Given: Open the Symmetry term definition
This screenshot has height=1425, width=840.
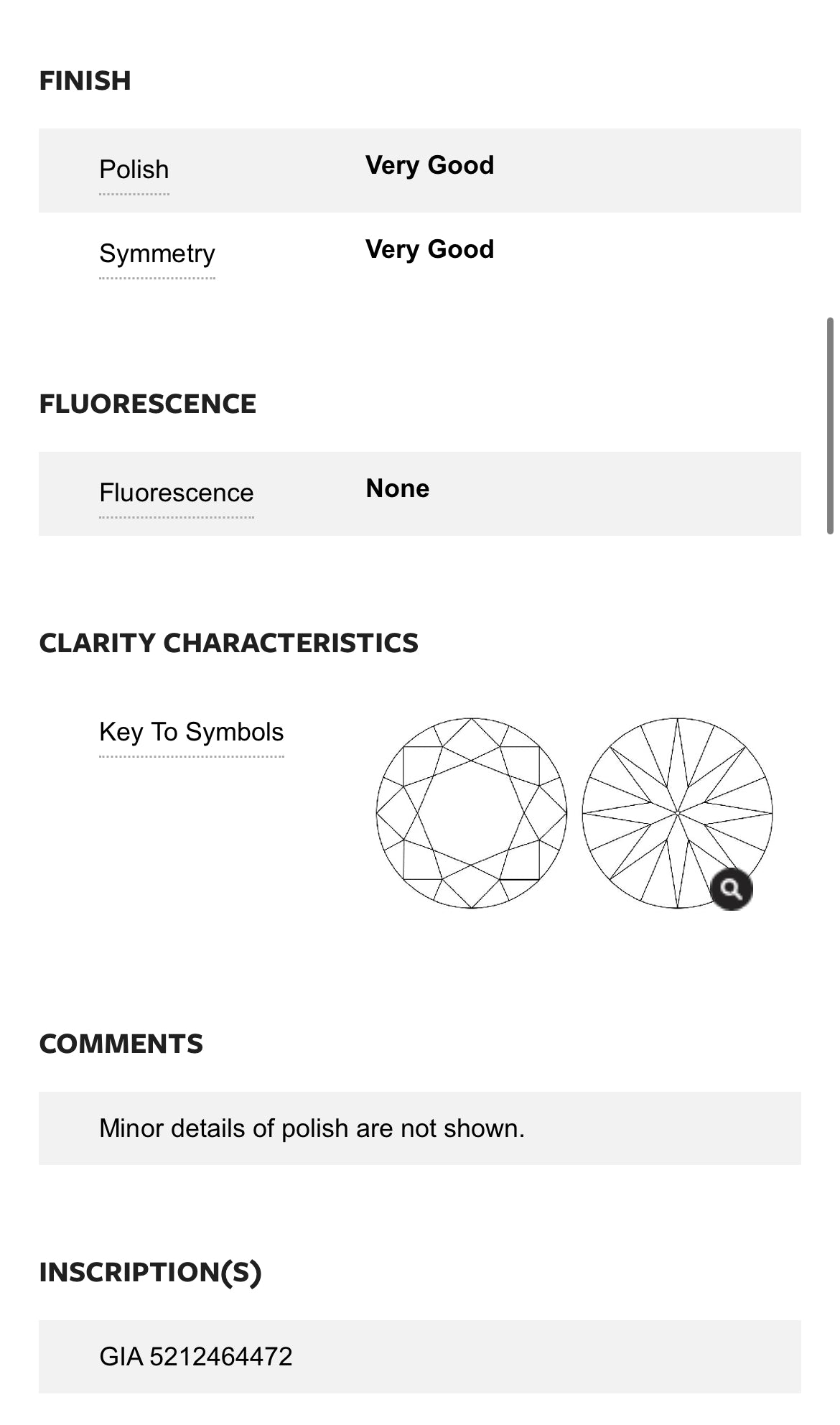Looking at the screenshot, I should [157, 254].
